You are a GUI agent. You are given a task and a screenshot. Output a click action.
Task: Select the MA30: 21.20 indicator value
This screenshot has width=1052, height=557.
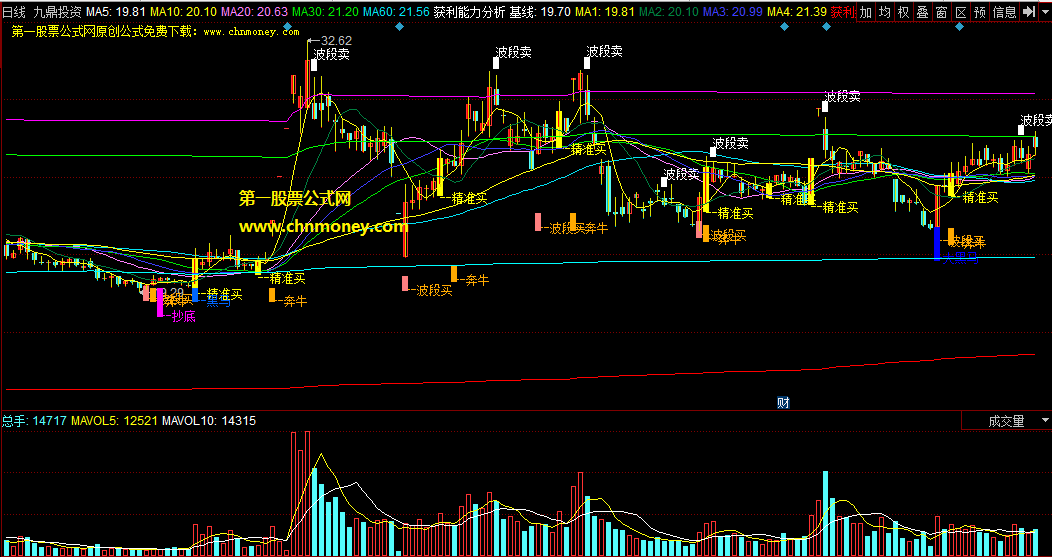[325, 11]
